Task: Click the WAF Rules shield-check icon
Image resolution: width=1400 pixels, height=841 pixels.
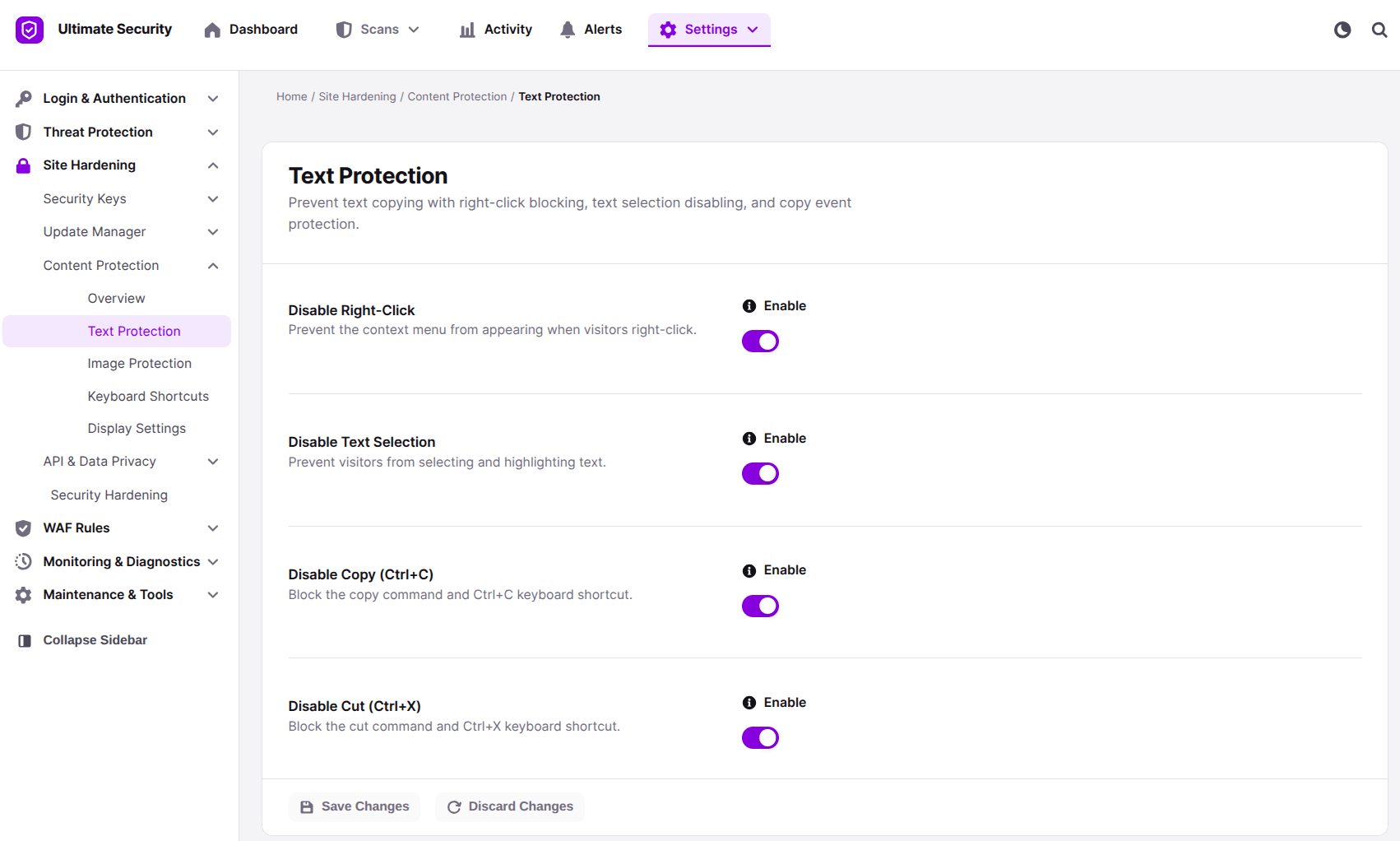Action: tap(24, 528)
